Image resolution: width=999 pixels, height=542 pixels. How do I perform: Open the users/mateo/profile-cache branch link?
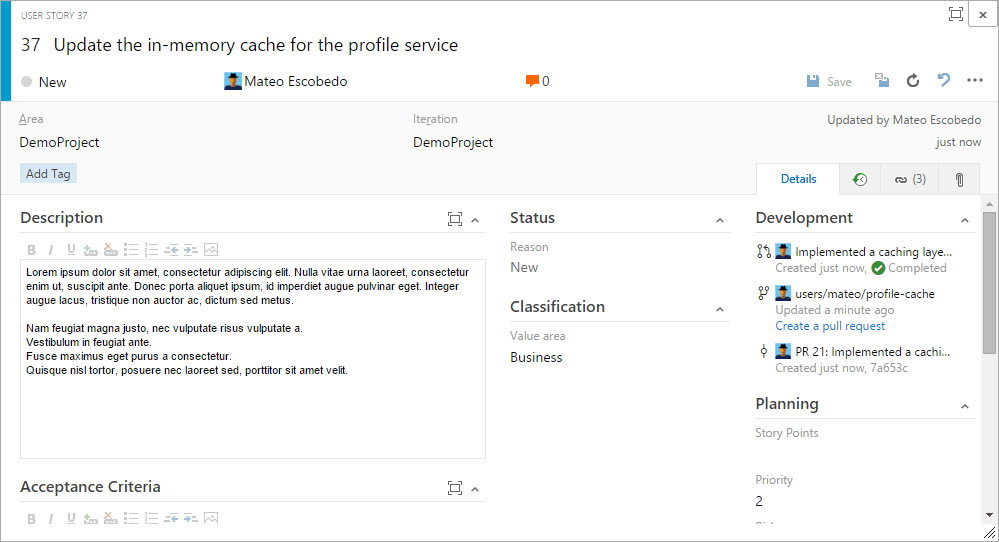tap(865, 294)
